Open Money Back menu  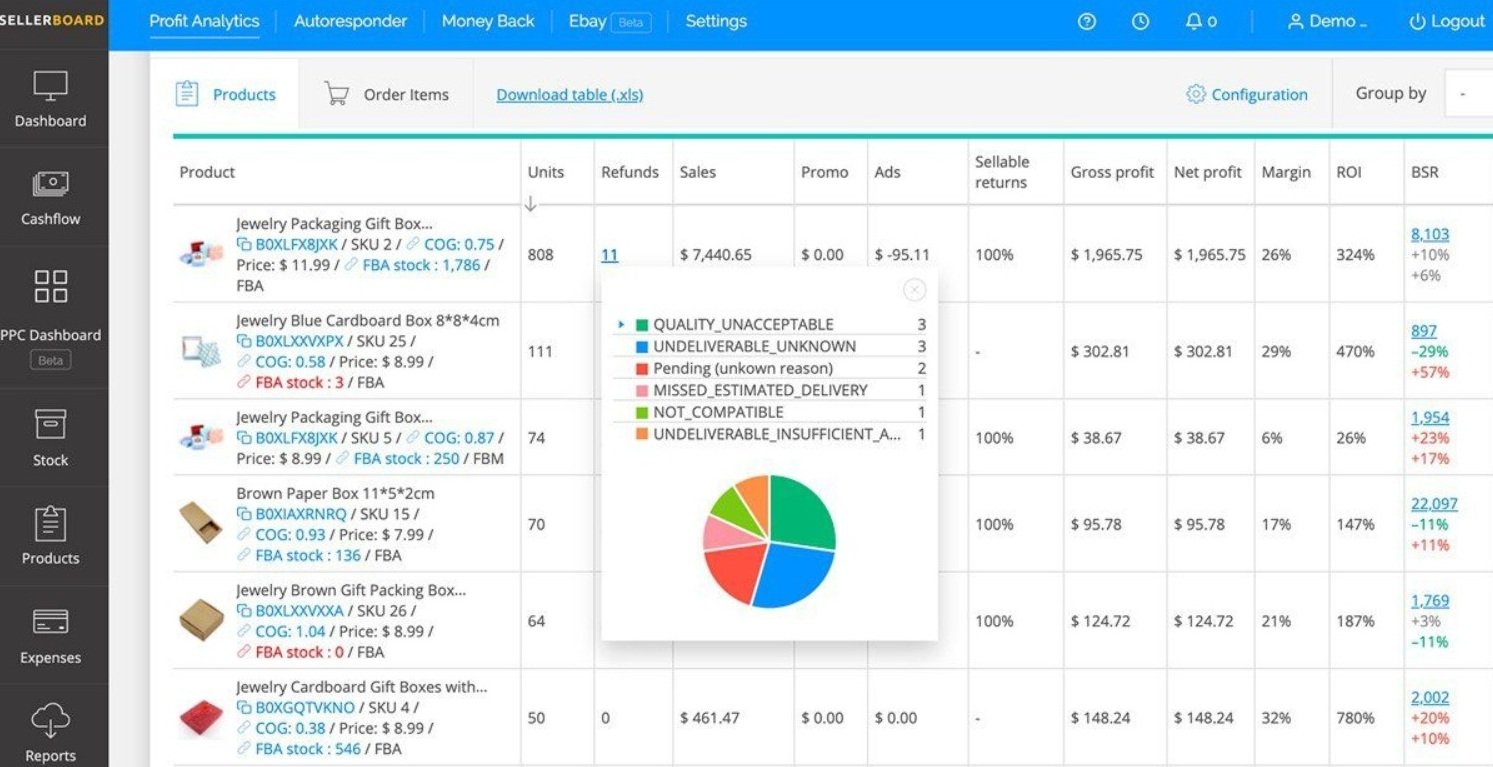click(488, 21)
